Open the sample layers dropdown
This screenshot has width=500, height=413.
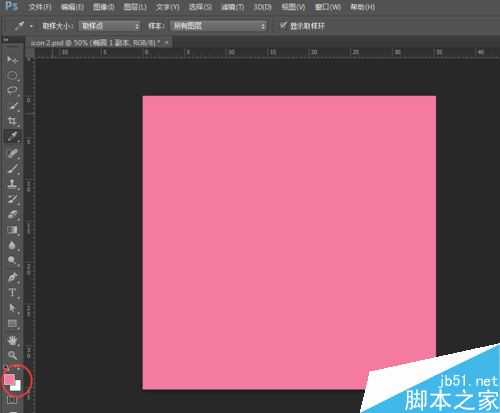219,26
